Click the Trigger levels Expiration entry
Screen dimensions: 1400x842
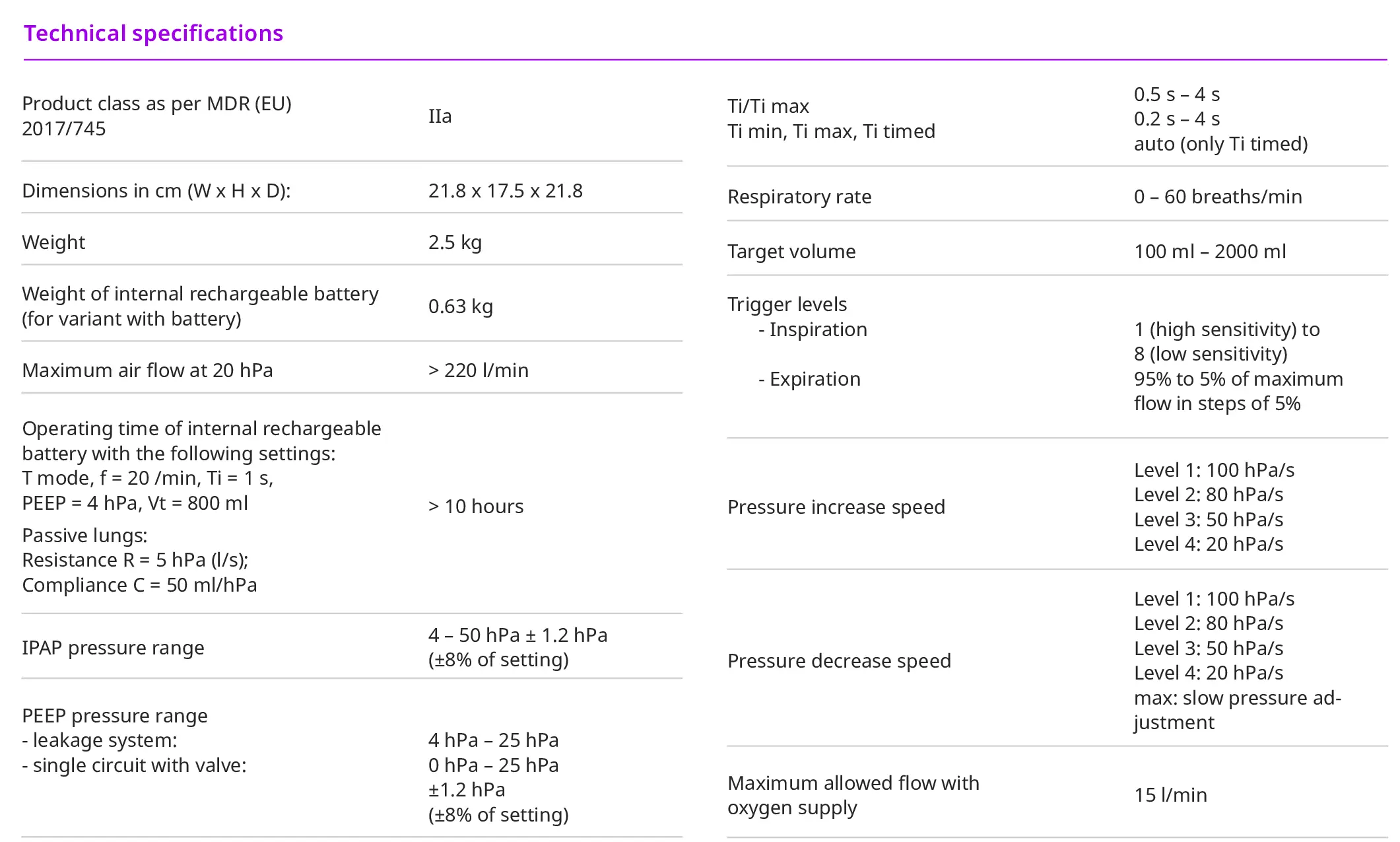point(810,379)
